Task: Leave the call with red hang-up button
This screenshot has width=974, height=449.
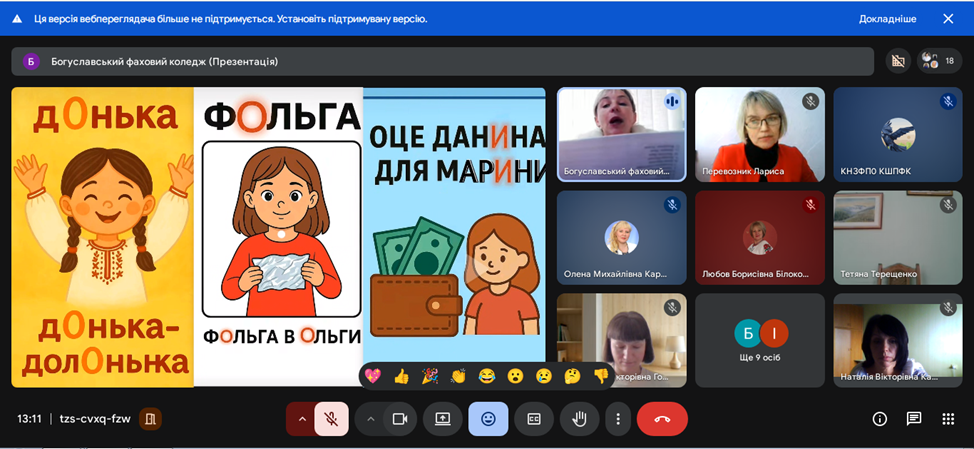Action: click(x=662, y=419)
